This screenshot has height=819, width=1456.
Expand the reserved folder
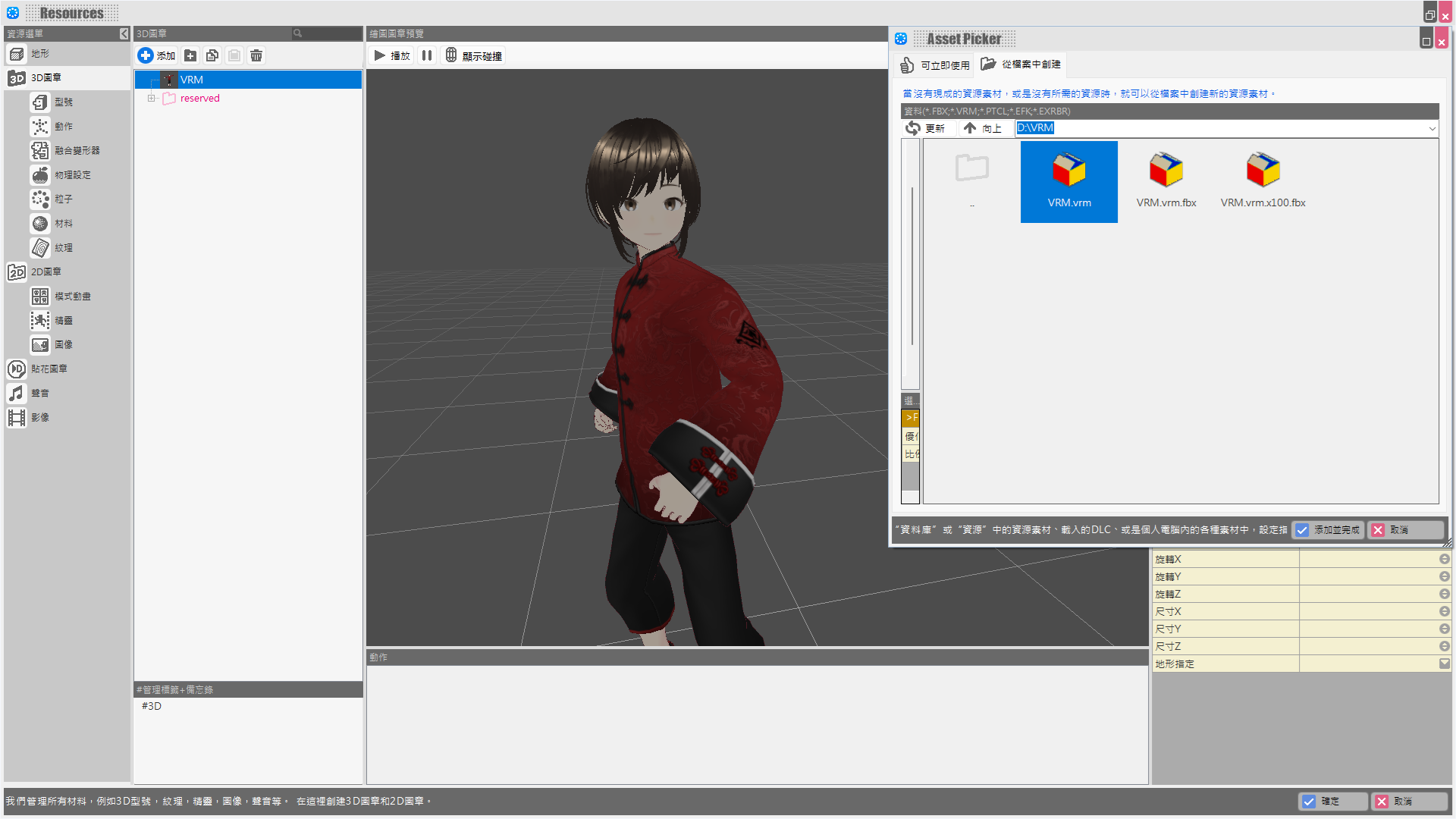[x=151, y=99]
